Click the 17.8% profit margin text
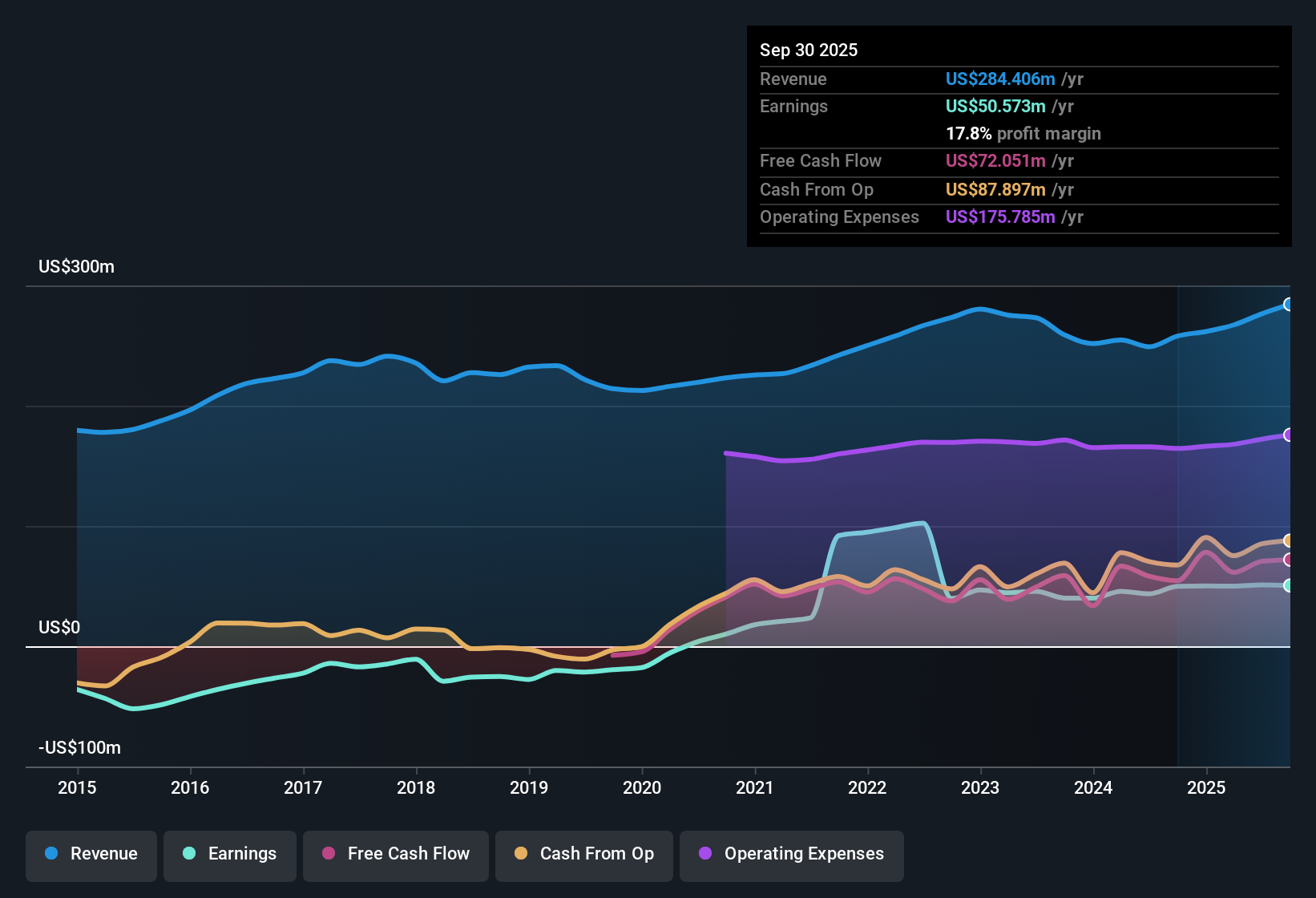Image resolution: width=1316 pixels, height=898 pixels. (1023, 133)
